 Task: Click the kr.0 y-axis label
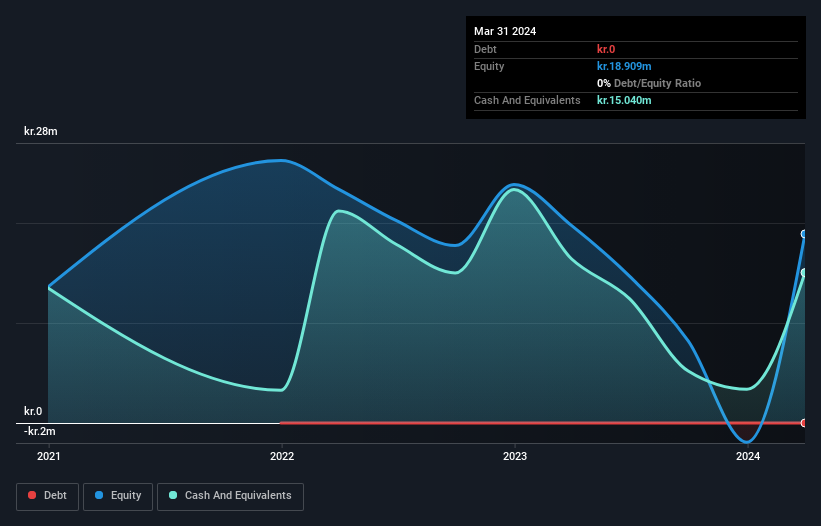click(32, 411)
